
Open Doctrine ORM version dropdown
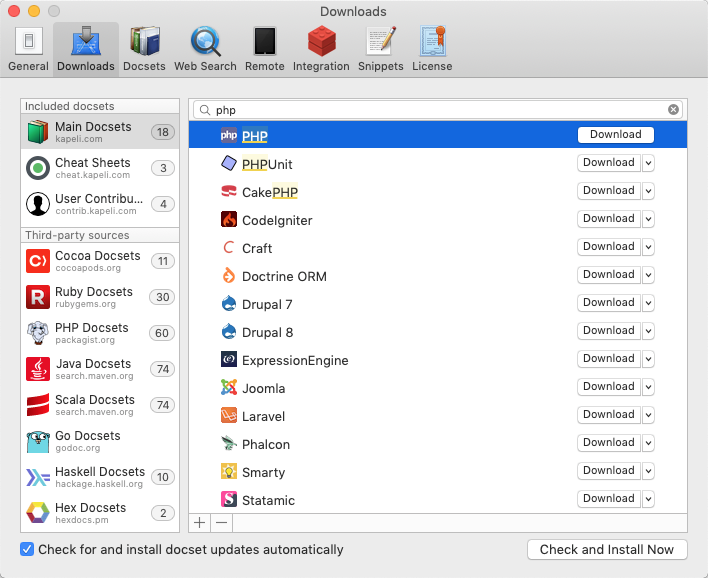(x=648, y=275)
